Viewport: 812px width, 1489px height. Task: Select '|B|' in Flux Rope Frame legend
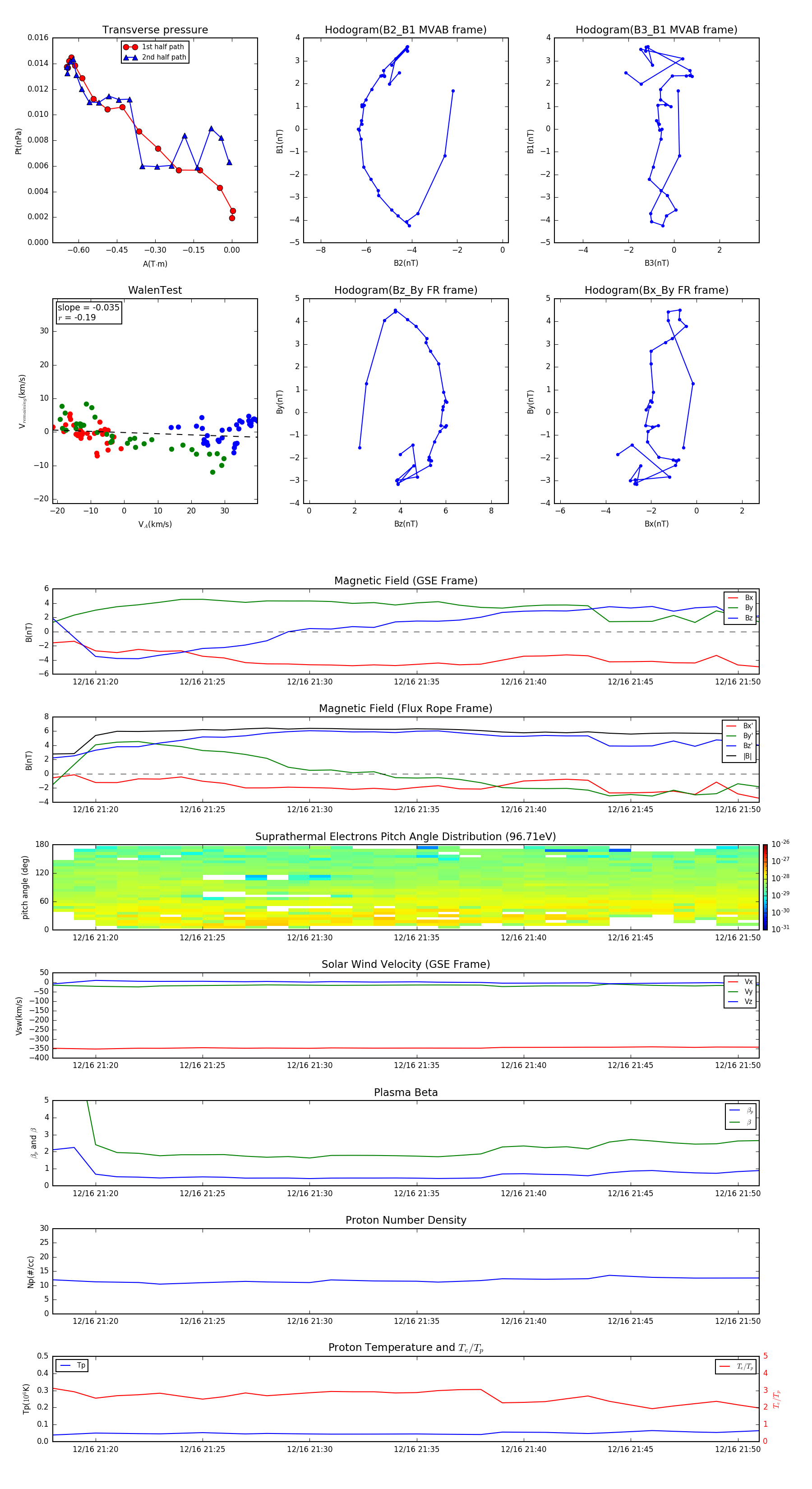[x=740, y=757]
